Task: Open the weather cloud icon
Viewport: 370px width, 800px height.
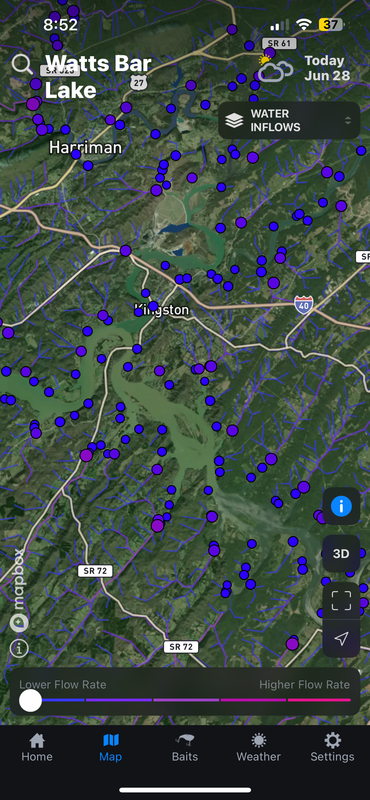Action: tap(275, 69)
